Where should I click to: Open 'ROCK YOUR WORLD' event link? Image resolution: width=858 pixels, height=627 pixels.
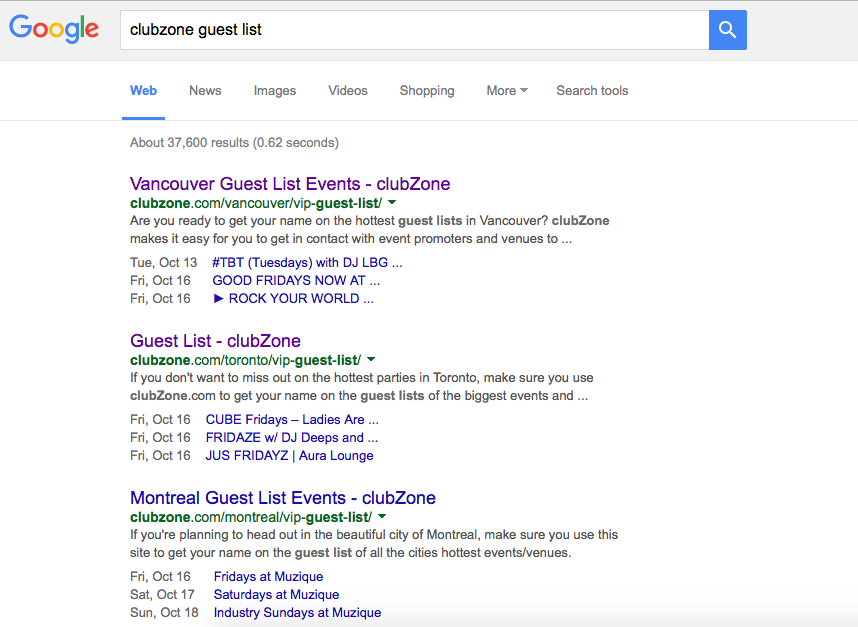[293, 299]
